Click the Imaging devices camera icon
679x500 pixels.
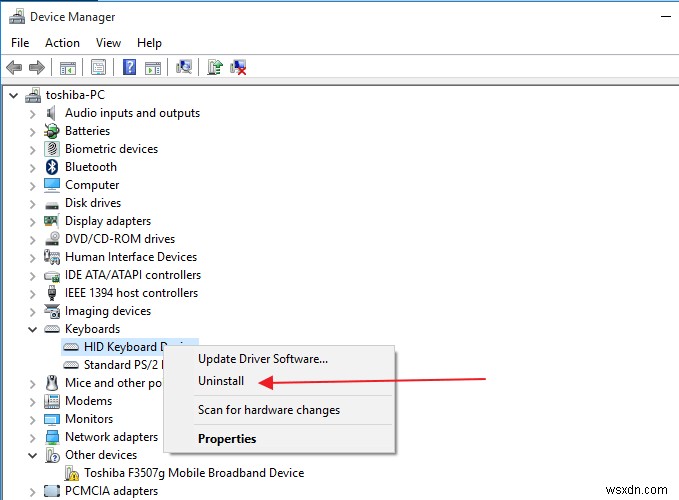pos(52,311)
